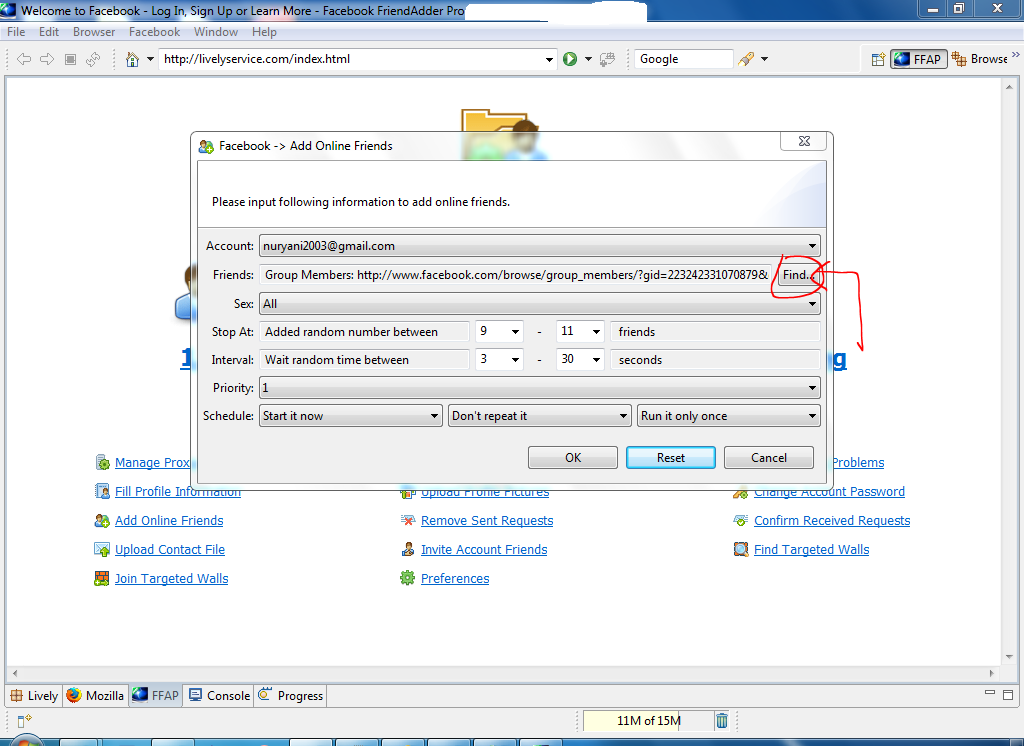Click the Reset button
Screen dimensions: 1024x746
pyautogui.click(x=671, y=458)
